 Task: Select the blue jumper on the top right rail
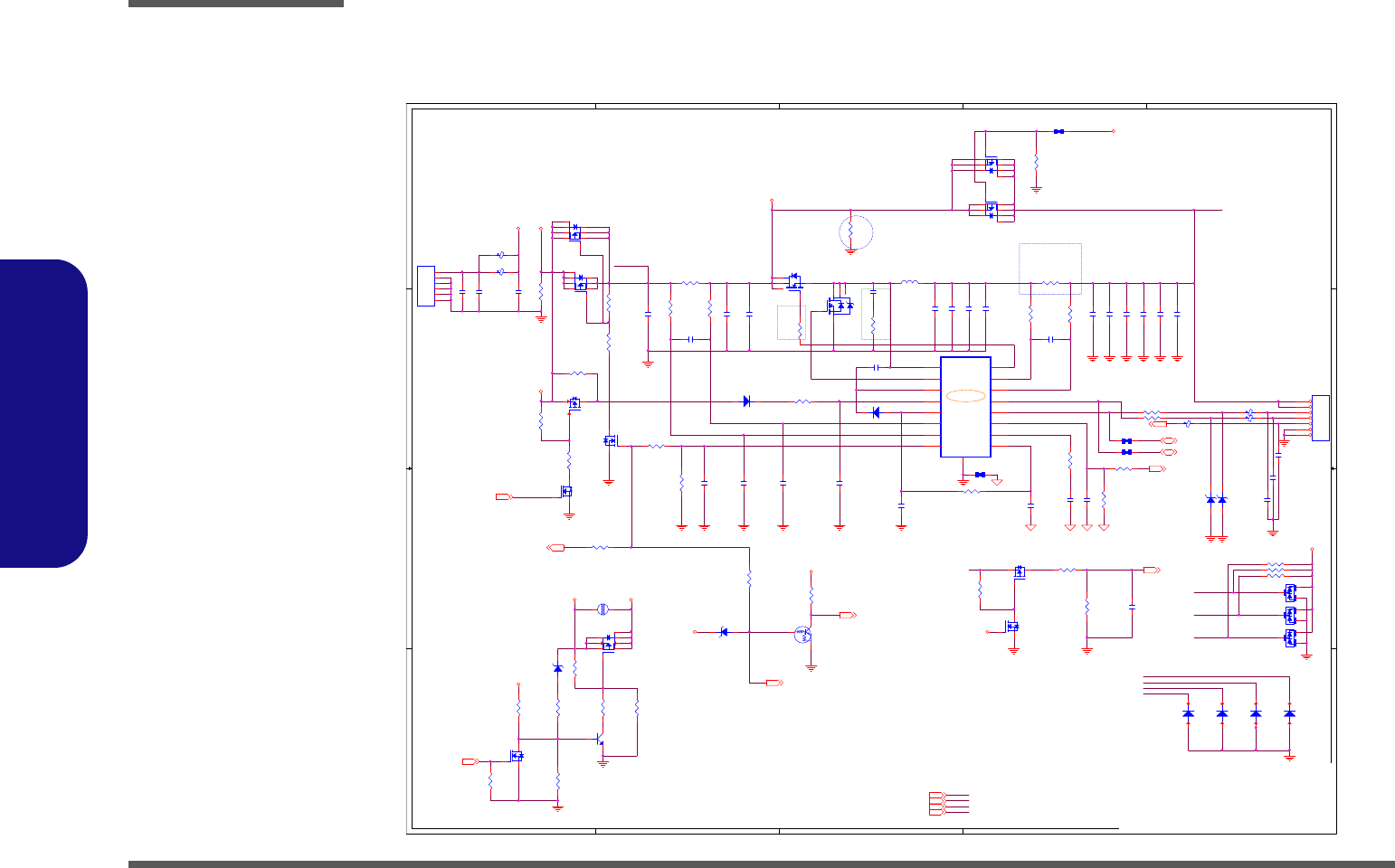coord(1058,131)
